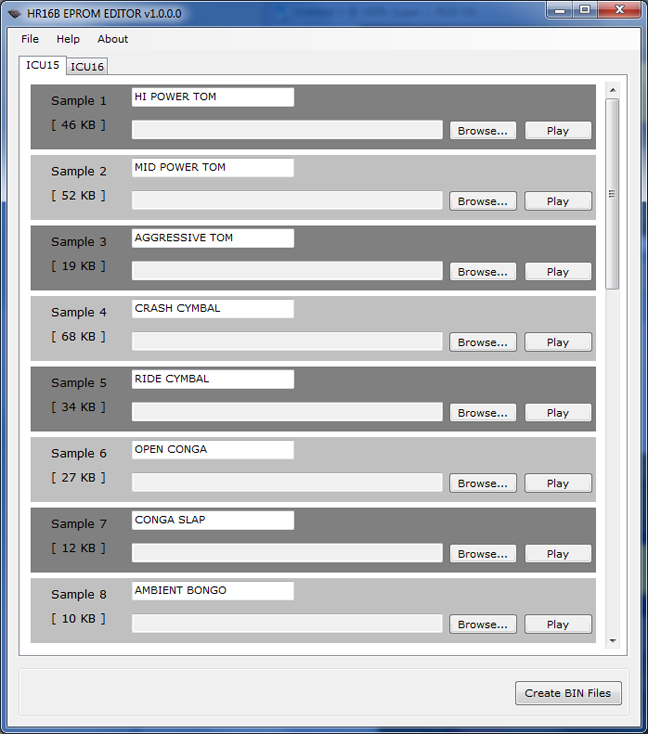Edit the OPEN CONGA name field

click(213, 450)
